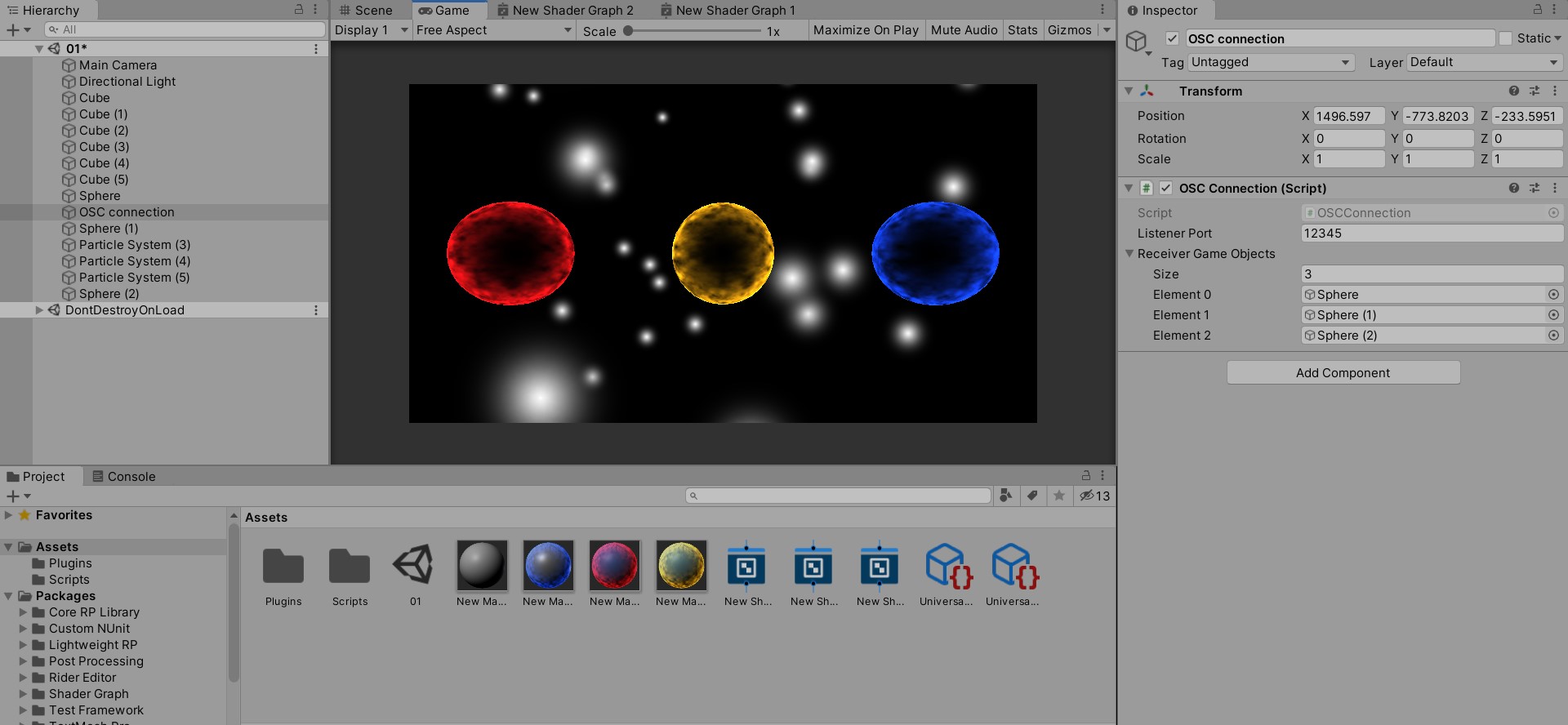Click the Game view Scale slider

[694, 31]
